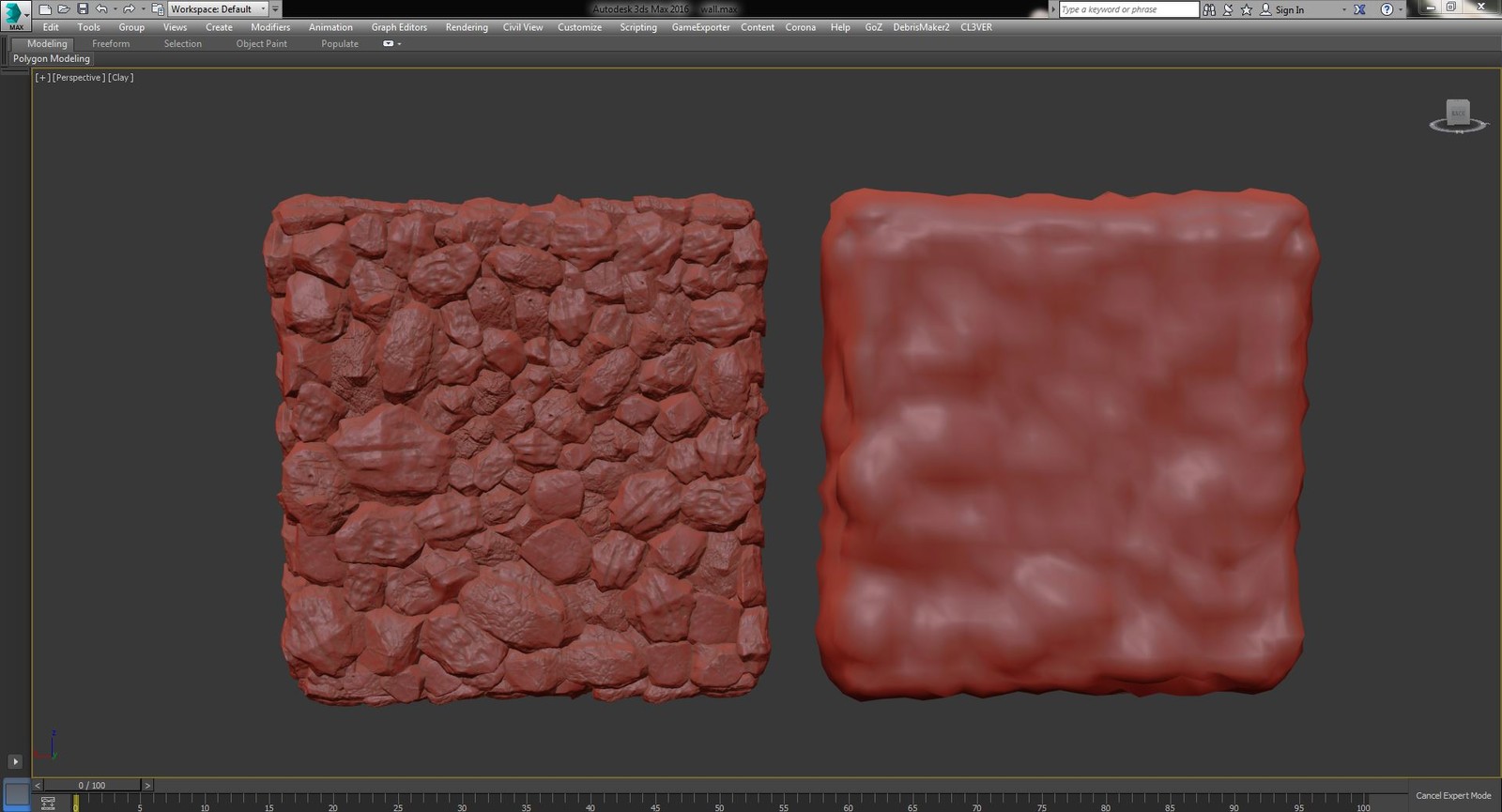Open the Subscription Center satellite icon

pos(1228,9)
